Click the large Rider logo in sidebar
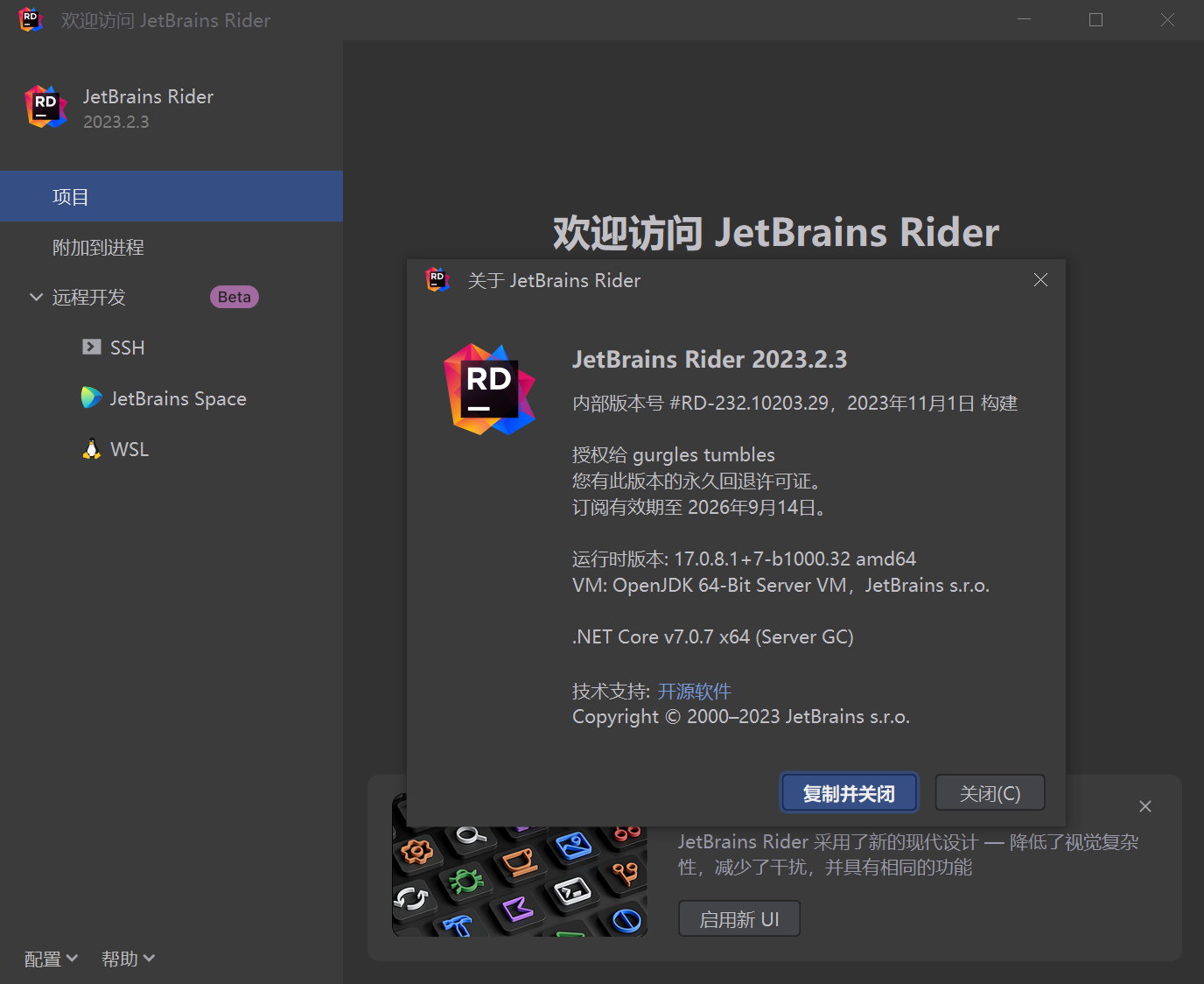The width and height of the screenshot is (1204, 984). tap(46, 107)
